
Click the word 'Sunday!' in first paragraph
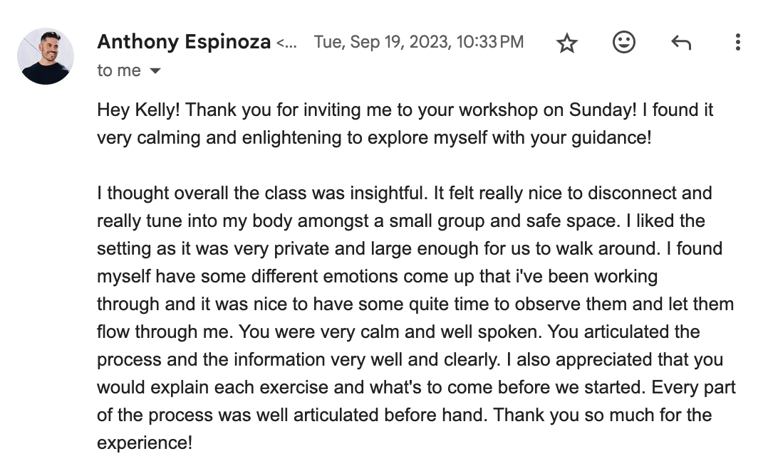tap(603, 110)
